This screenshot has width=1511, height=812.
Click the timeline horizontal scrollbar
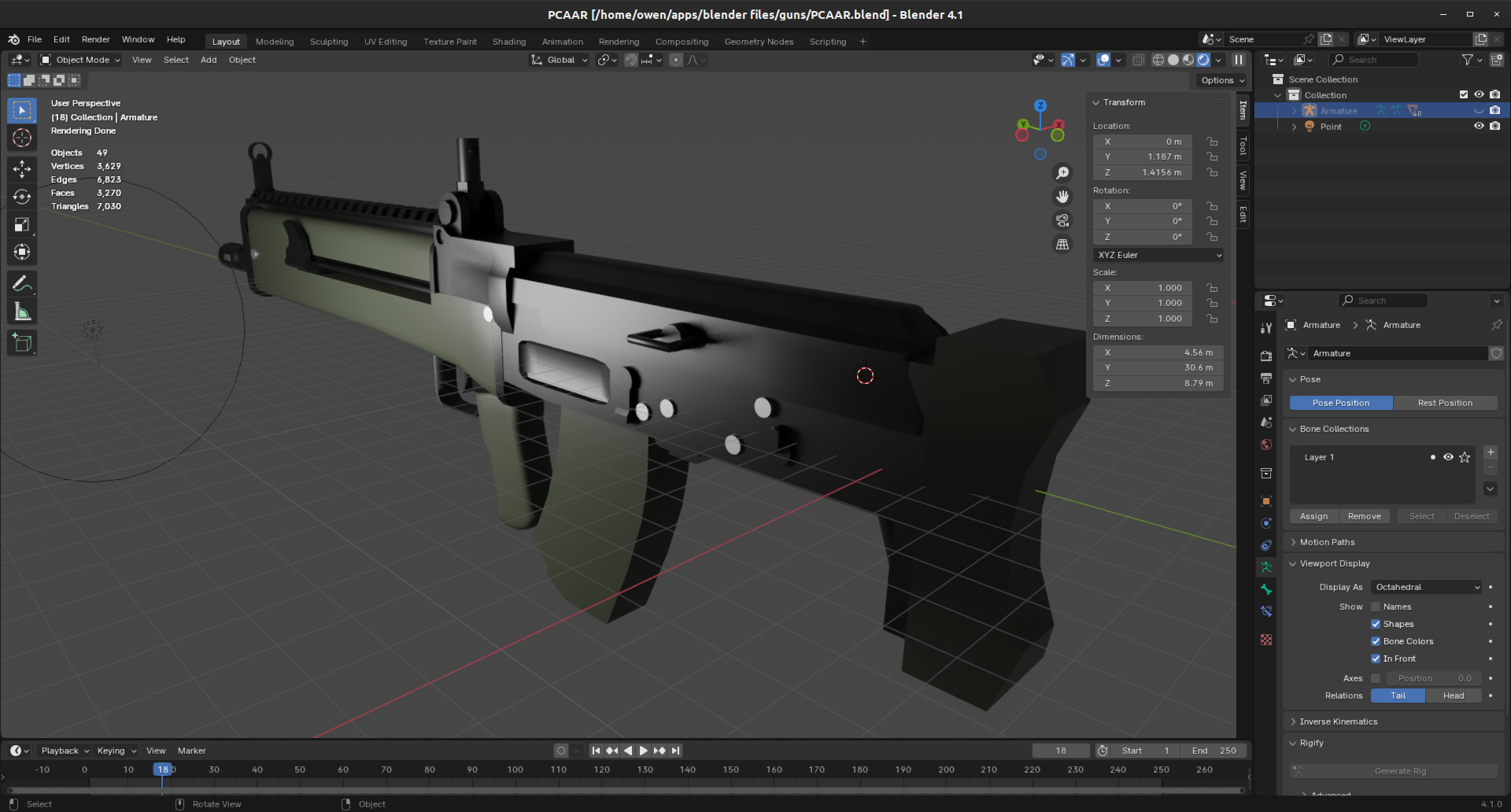point(626,790)
